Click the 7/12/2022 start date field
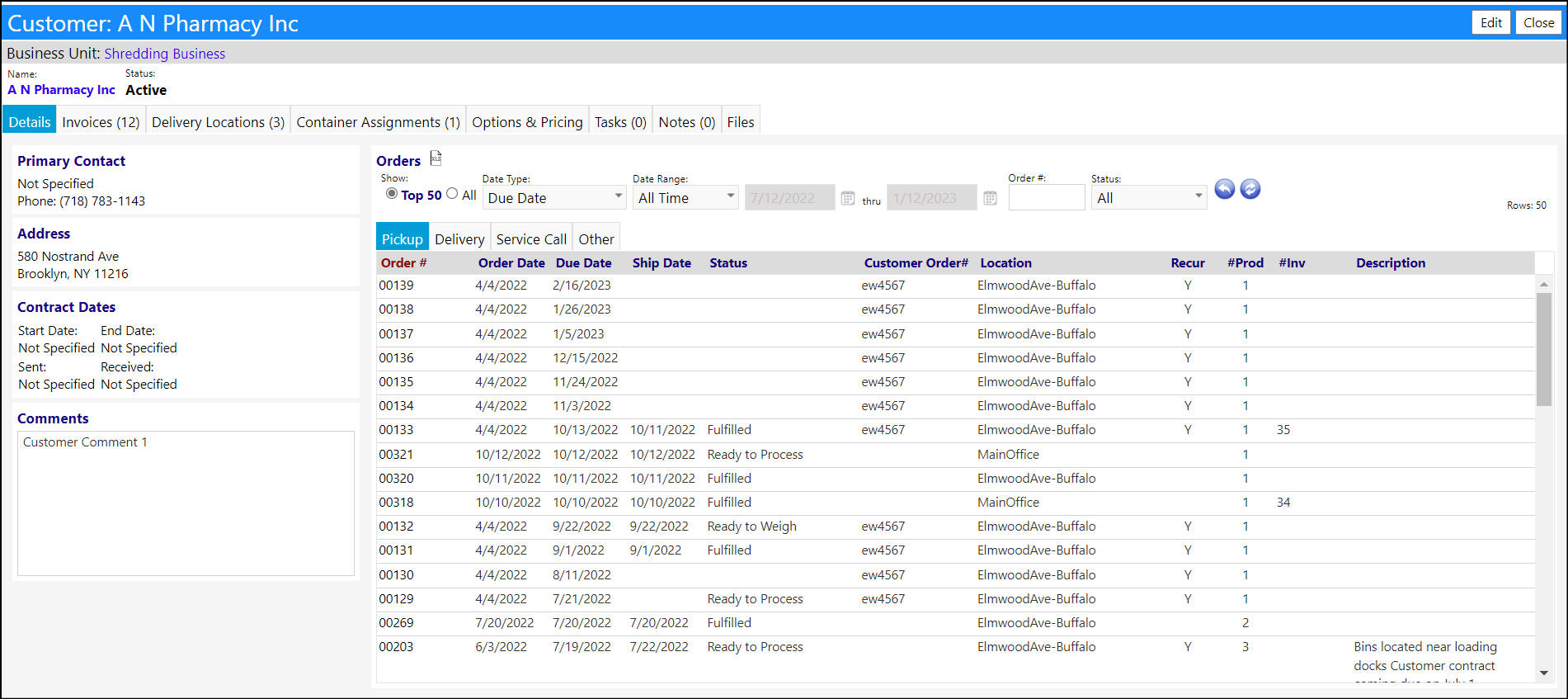This screenshot has width=1568, height=699. (x=789, y=197)
